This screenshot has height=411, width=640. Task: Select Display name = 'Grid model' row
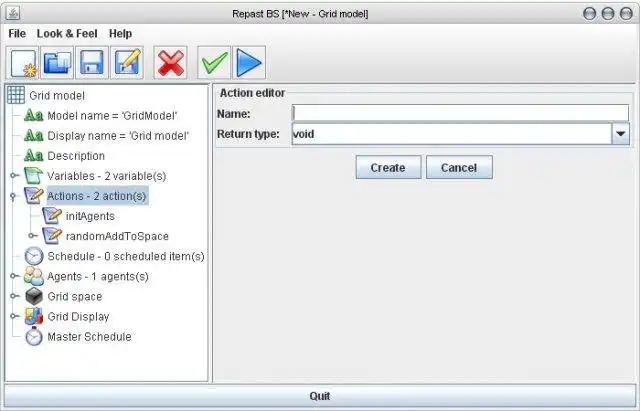tap(118, 136)
